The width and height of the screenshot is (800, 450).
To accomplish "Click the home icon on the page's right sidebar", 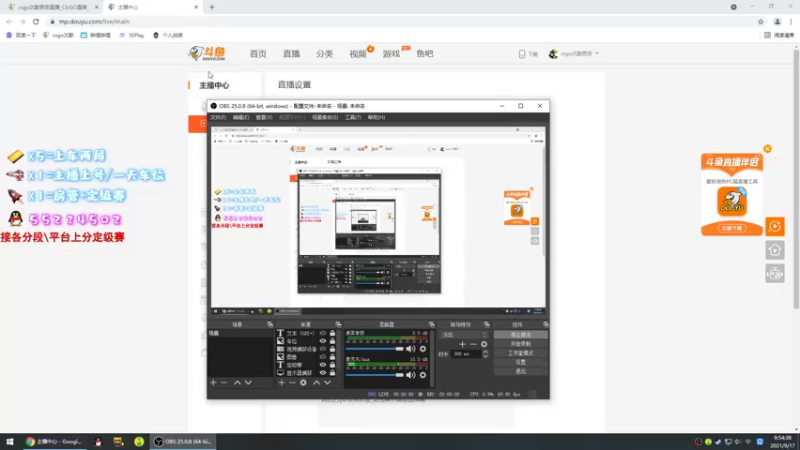I will click(x=774, y=250).
